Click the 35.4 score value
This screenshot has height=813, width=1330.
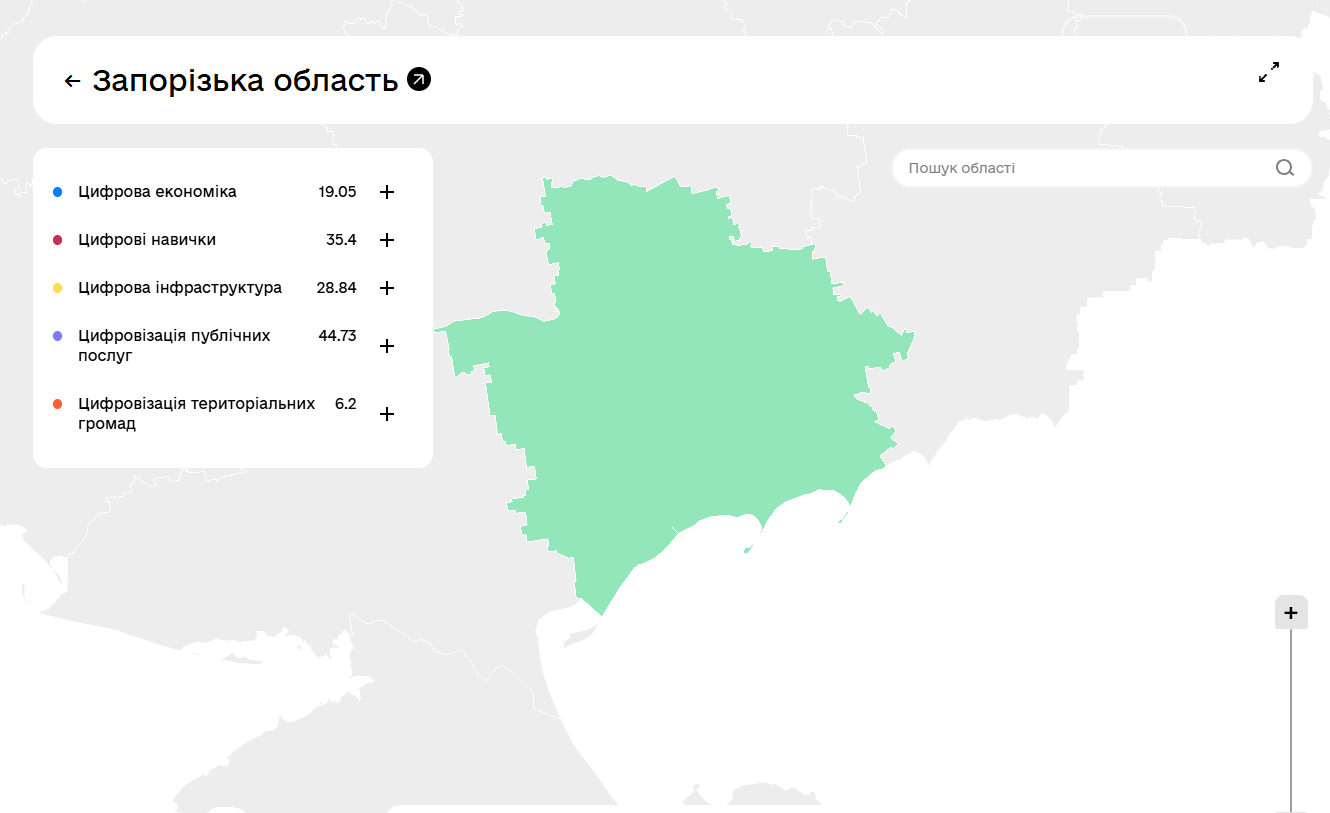tap(341, 240)
